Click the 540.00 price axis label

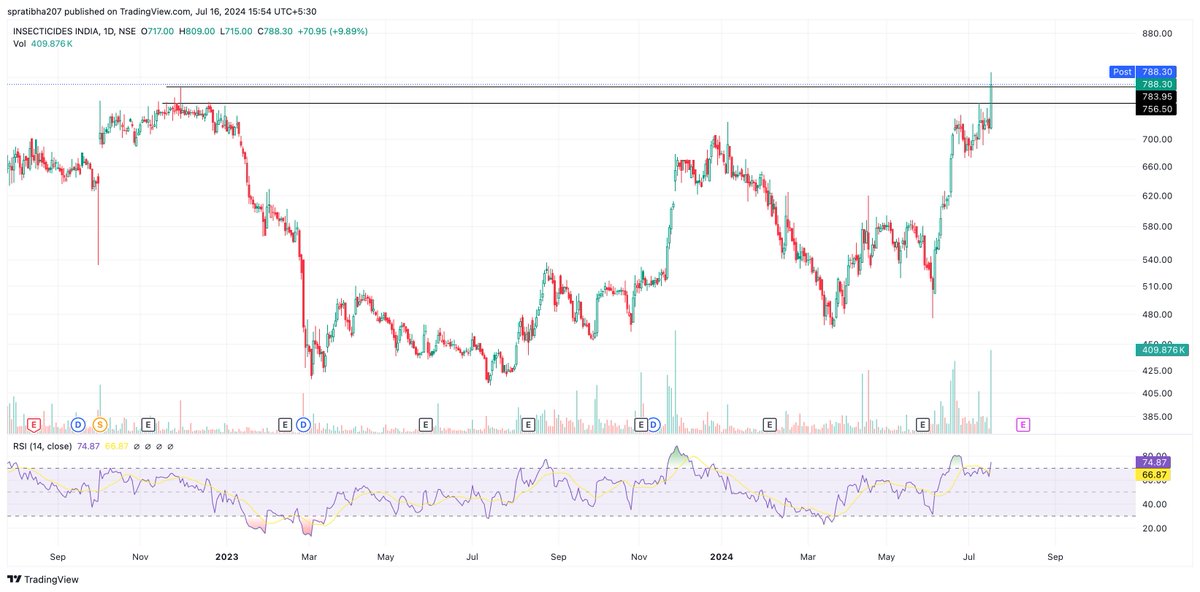1158,260
